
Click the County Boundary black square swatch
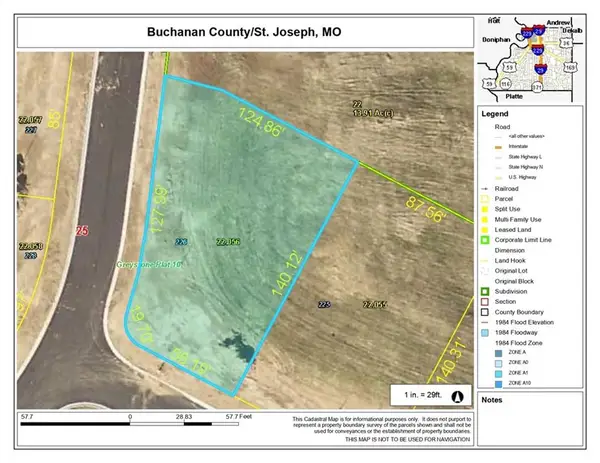coord(485,312)
